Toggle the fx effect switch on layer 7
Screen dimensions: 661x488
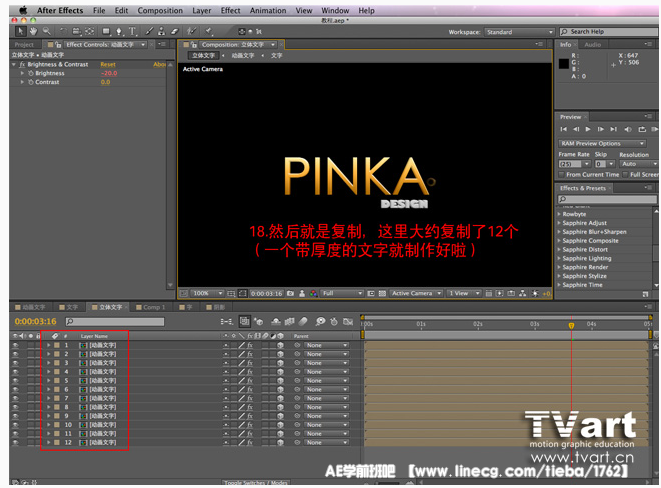click(x=250, y=398)
